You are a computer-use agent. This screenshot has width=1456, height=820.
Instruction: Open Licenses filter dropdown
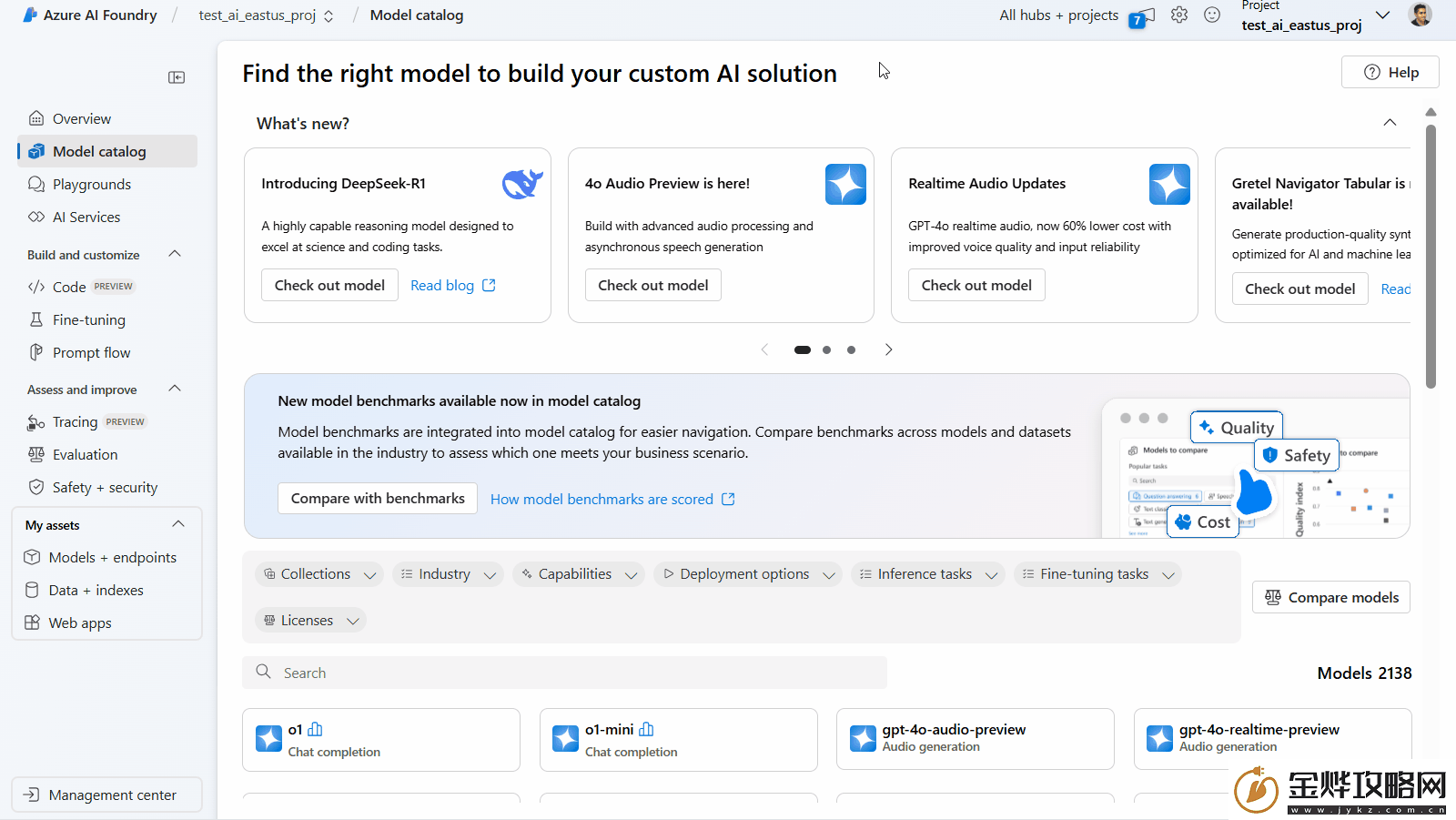pos(310,621)
